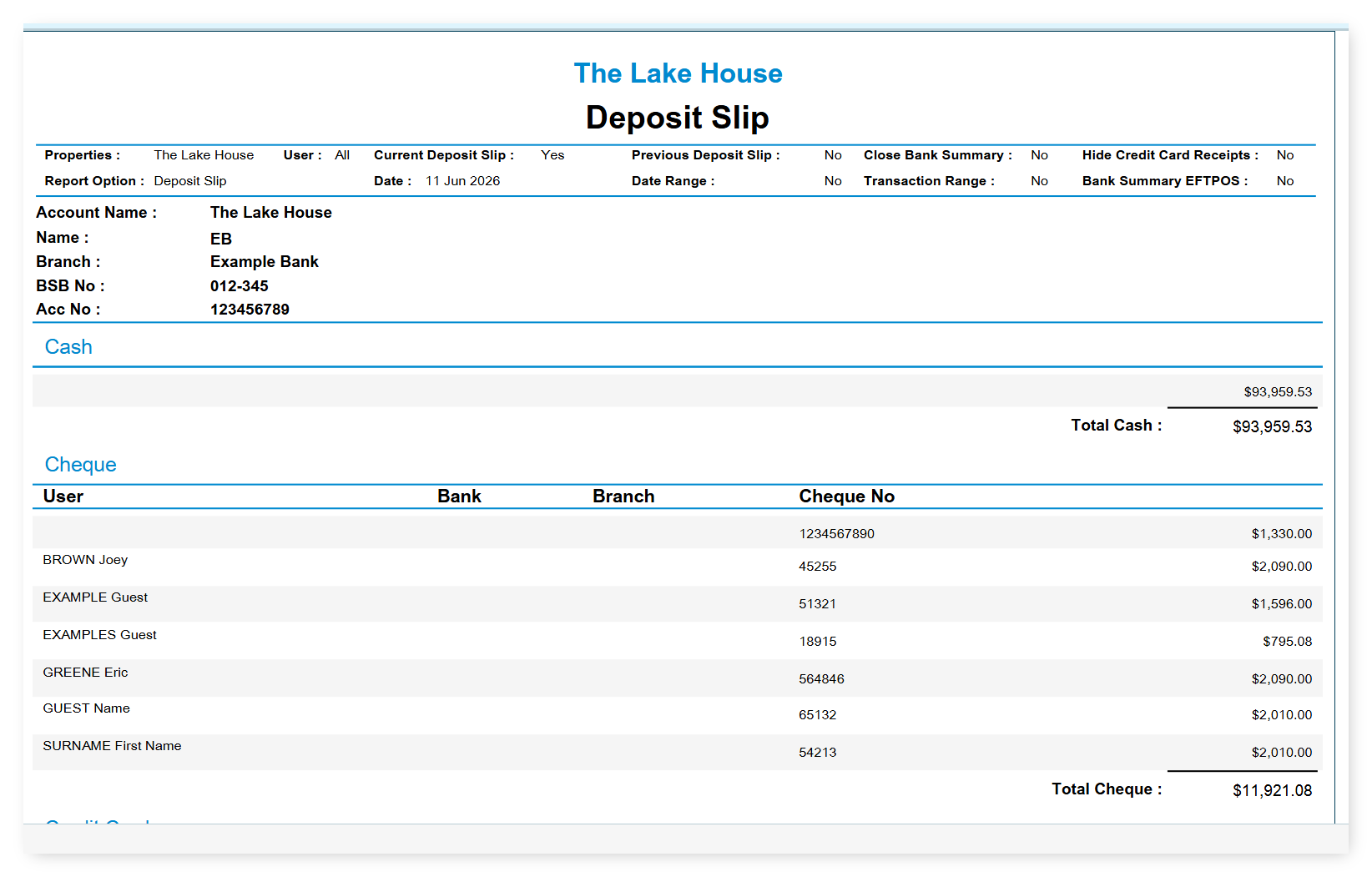The width and height of the screenshot is (1372, 877).
Task: Select the Account Name value 'The Lake House'
Action: (271, 213)
